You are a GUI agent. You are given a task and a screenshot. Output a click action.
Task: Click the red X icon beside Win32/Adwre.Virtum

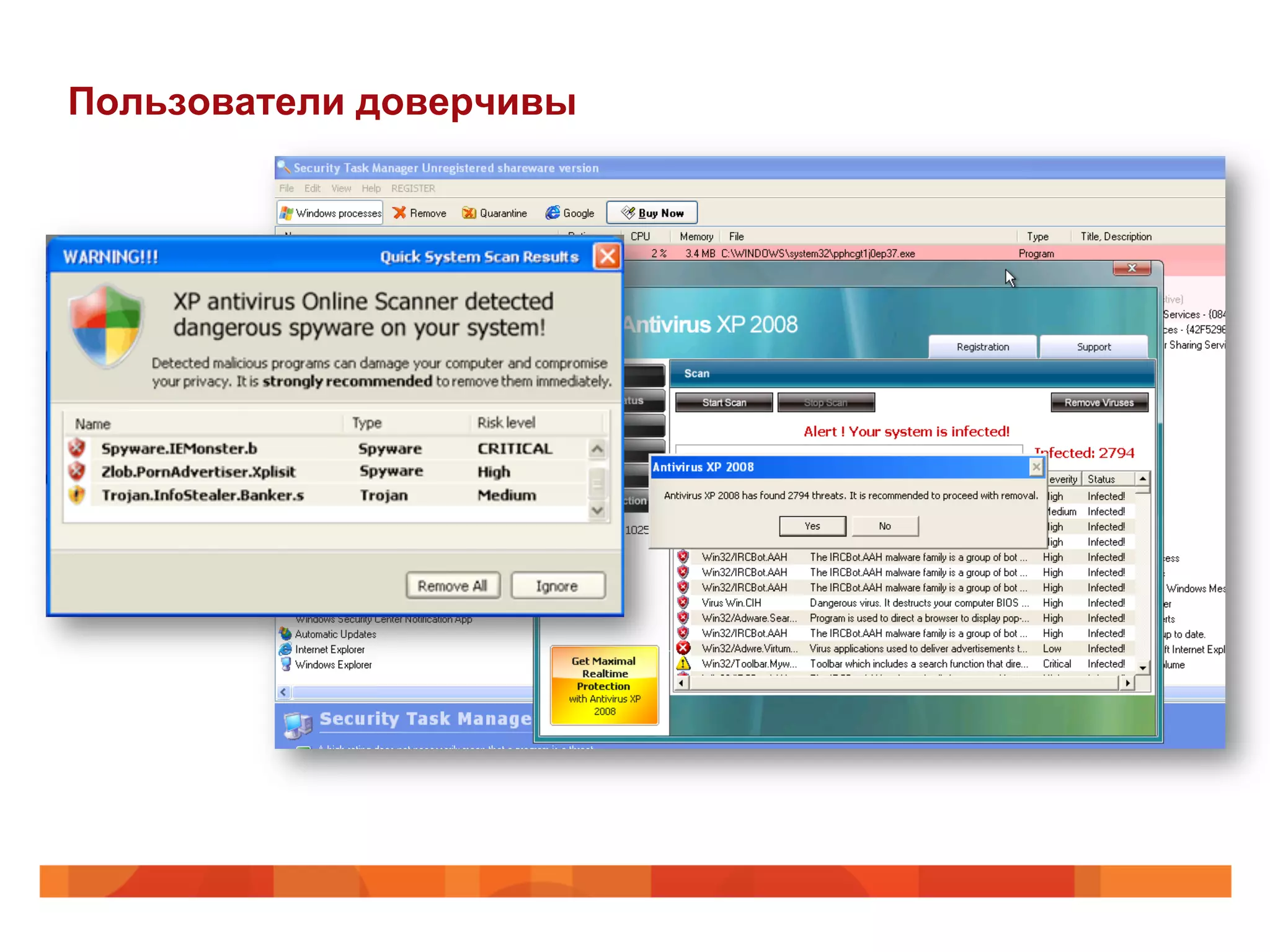683,648
